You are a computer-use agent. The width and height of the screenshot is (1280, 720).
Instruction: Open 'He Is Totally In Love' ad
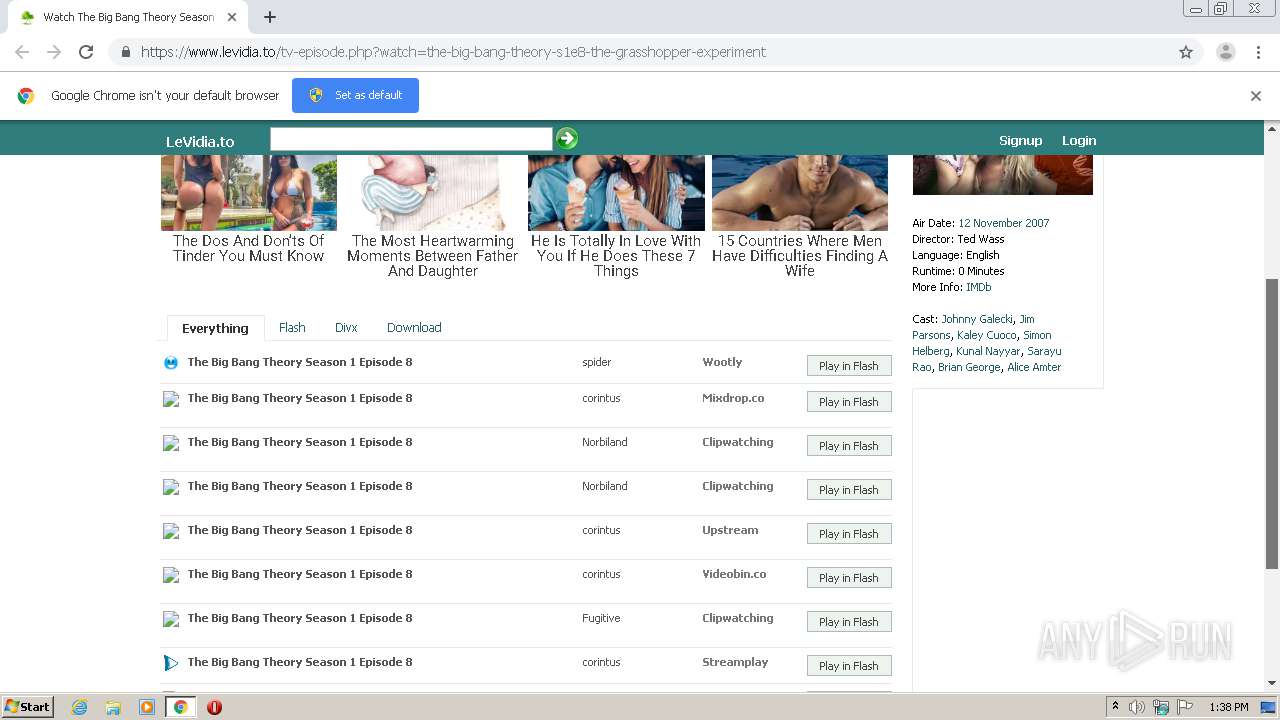616,216
